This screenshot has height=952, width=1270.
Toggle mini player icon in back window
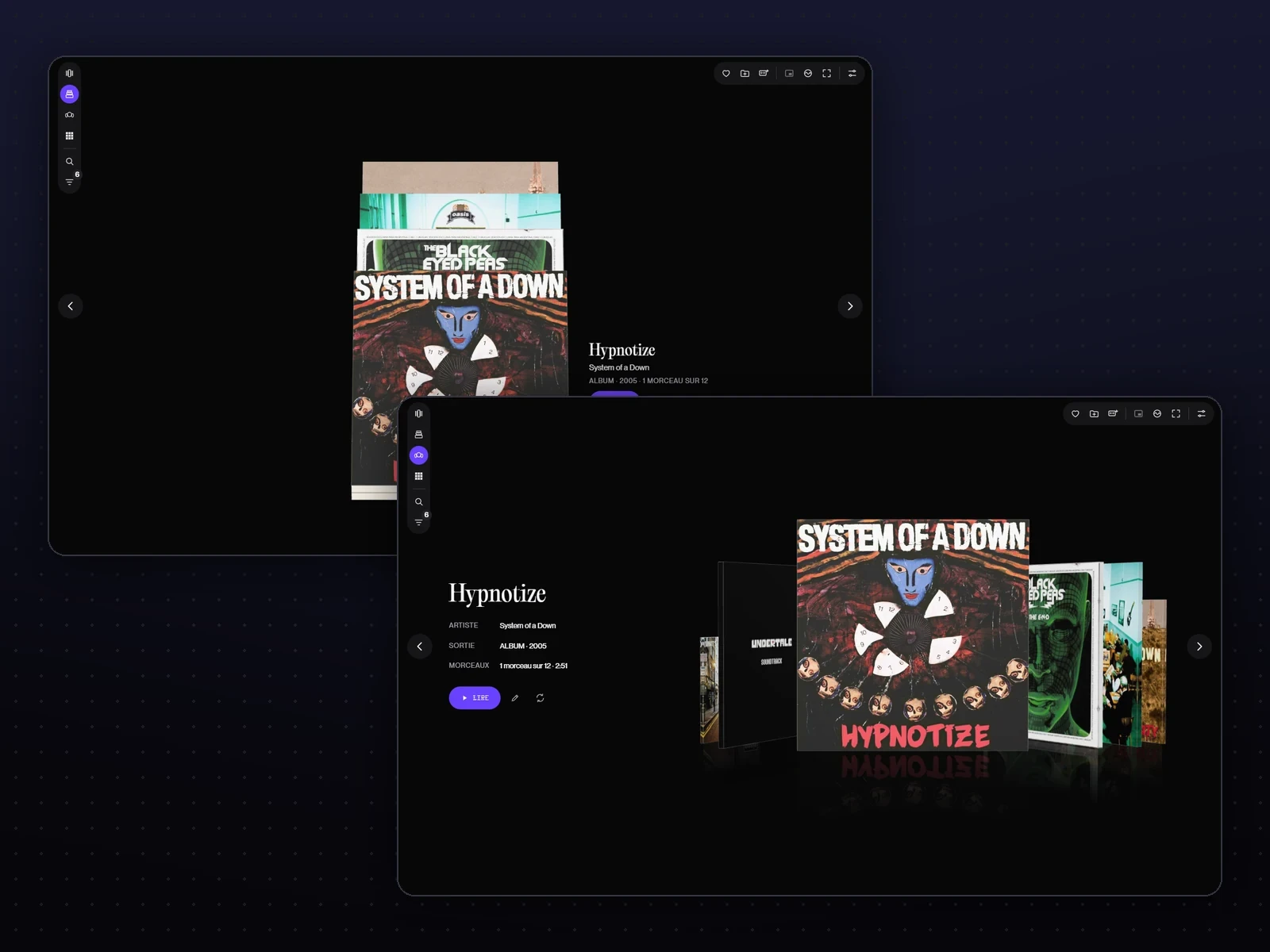point(789,73)
